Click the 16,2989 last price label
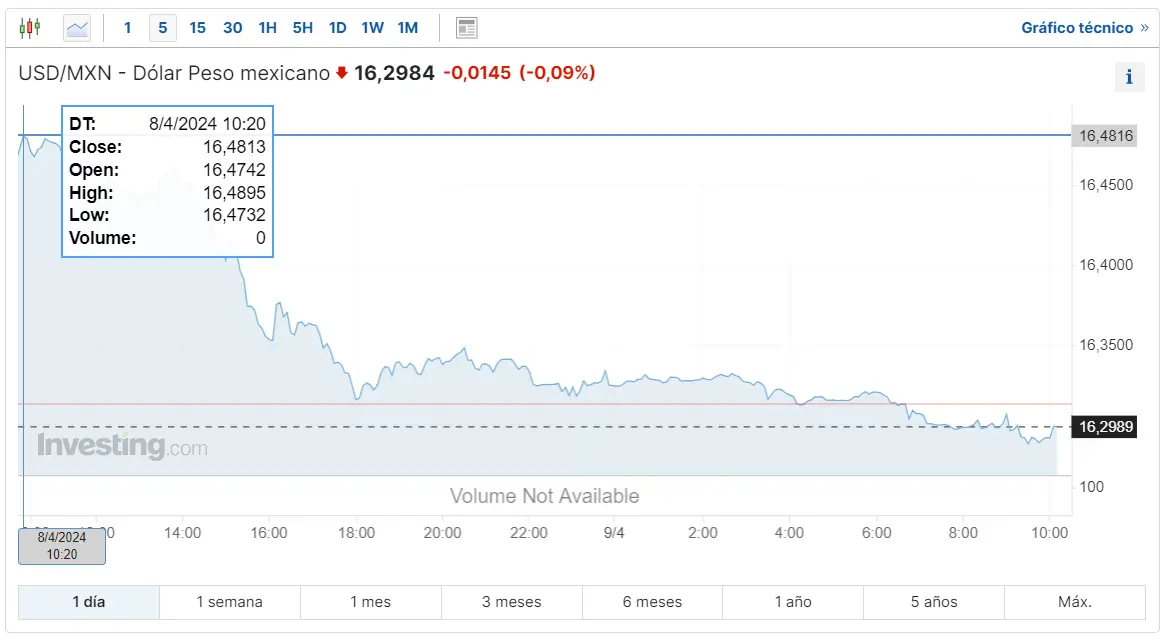This screenshot has width=1172, height=644. [x=1105, y=427]
